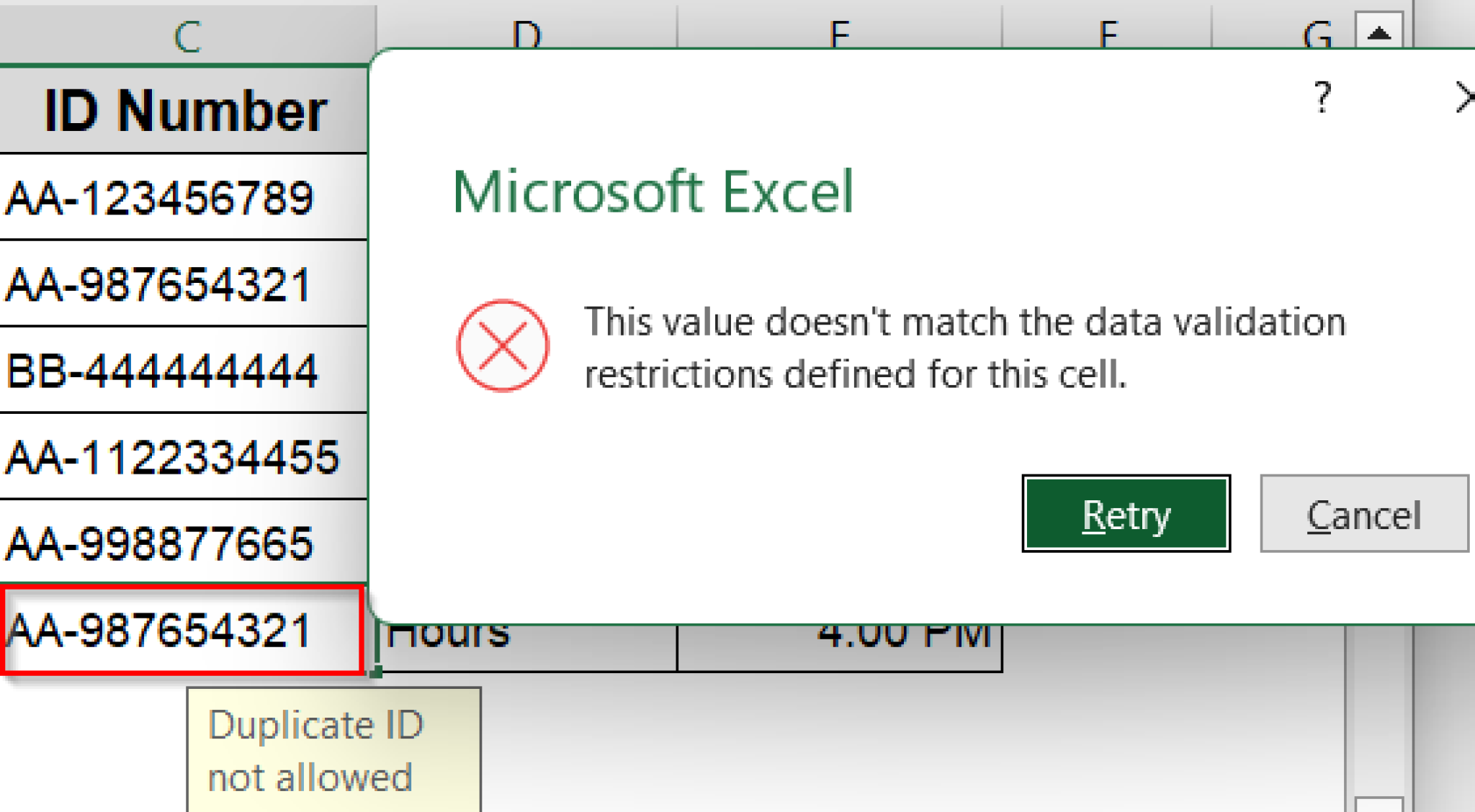Click the fill handle of selected cell

(x=375, y=672)
